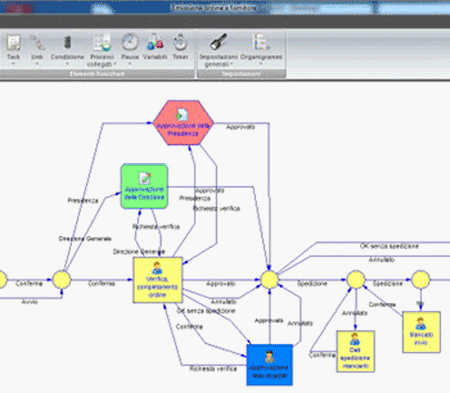
Task: Select the Dati spedizione mancanti node
Action: point(355,351)
